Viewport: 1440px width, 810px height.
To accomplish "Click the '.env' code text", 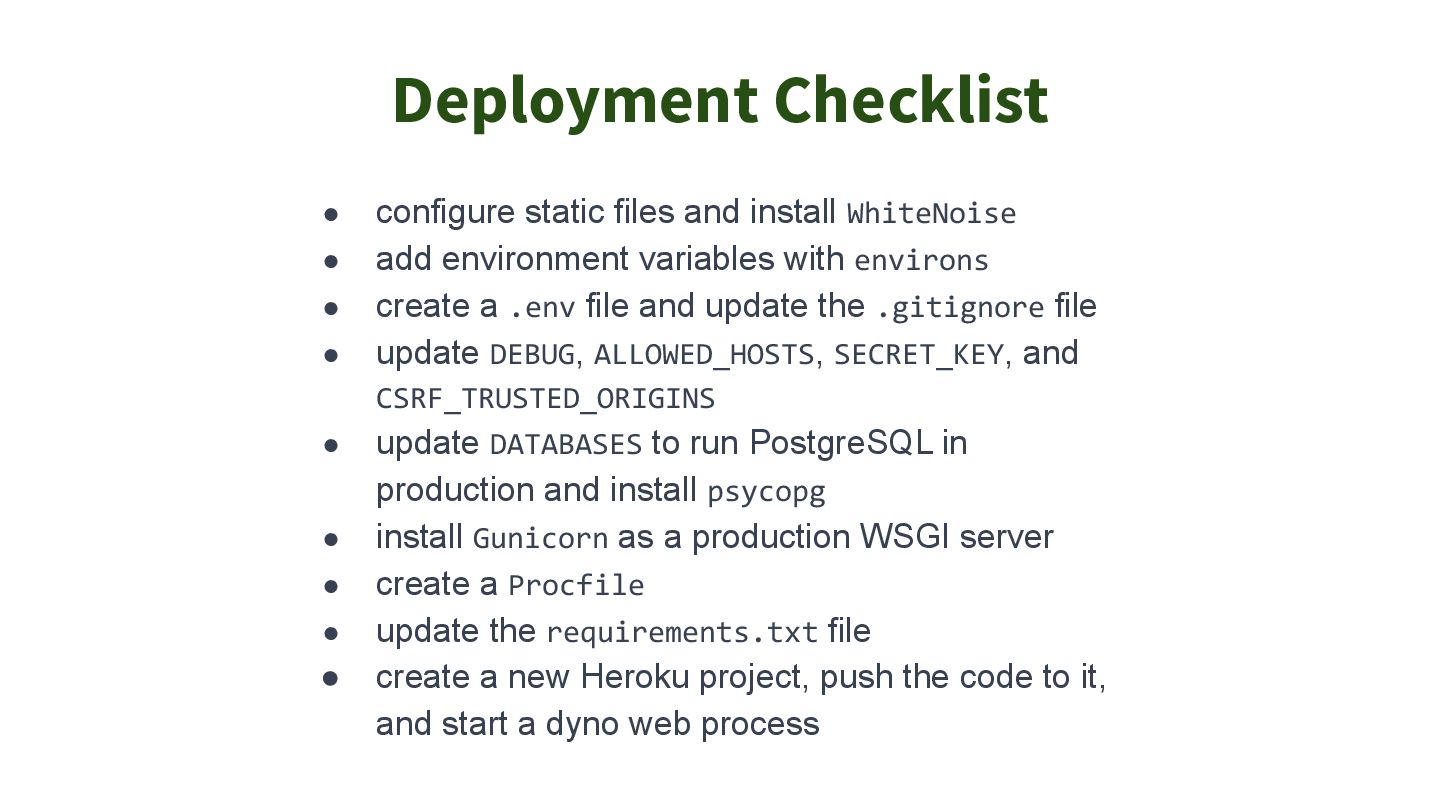I will pos(542,308).
